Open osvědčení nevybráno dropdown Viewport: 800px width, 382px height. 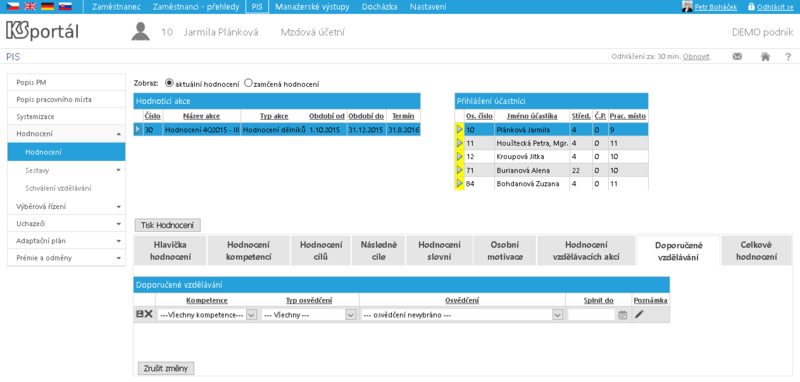(x=462, y=315)
